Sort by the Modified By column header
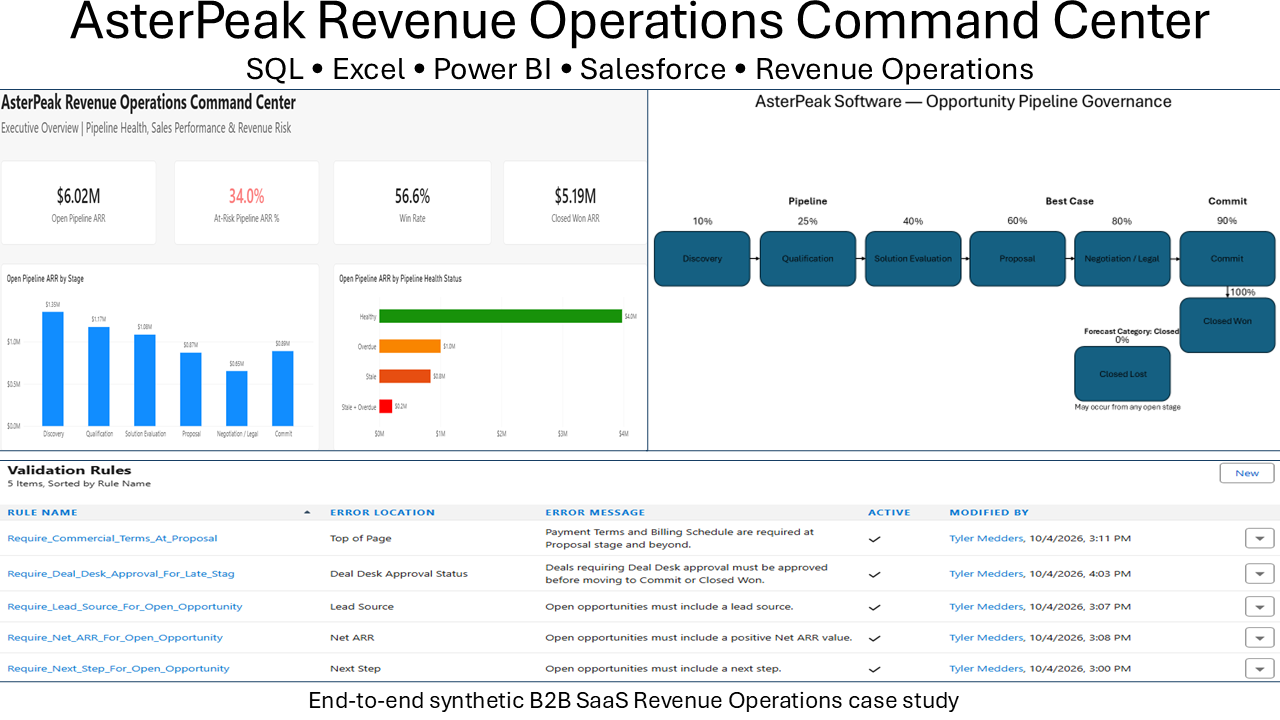Image resolution: width=1280 pixels, height=720 pixels. coord(989,512)
